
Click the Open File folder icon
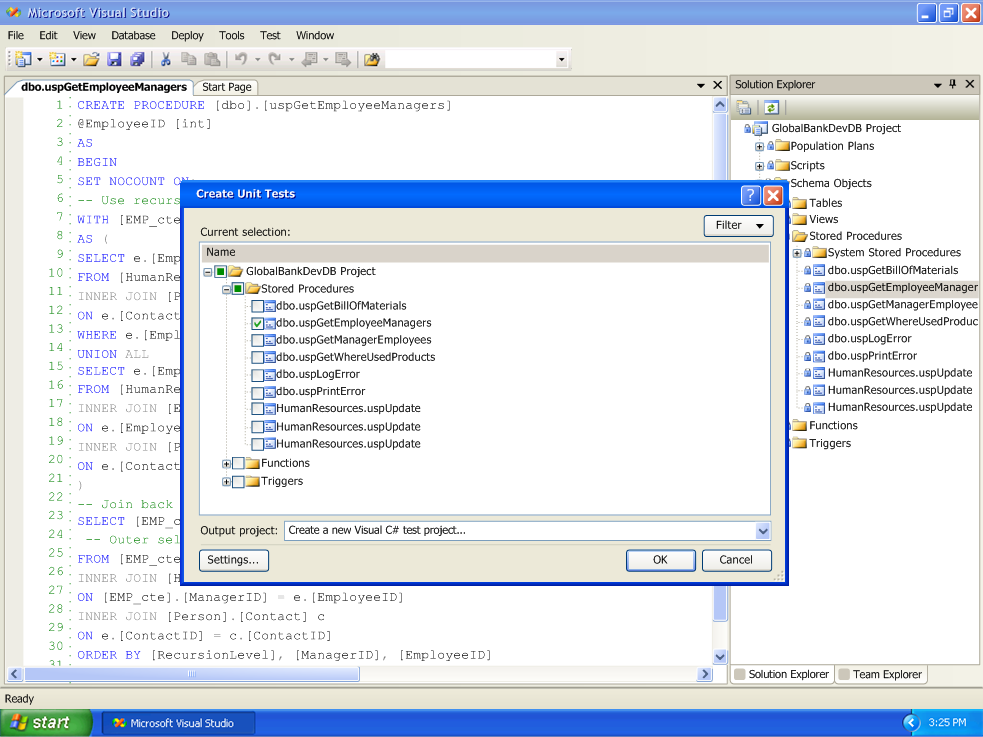[91, 60]
